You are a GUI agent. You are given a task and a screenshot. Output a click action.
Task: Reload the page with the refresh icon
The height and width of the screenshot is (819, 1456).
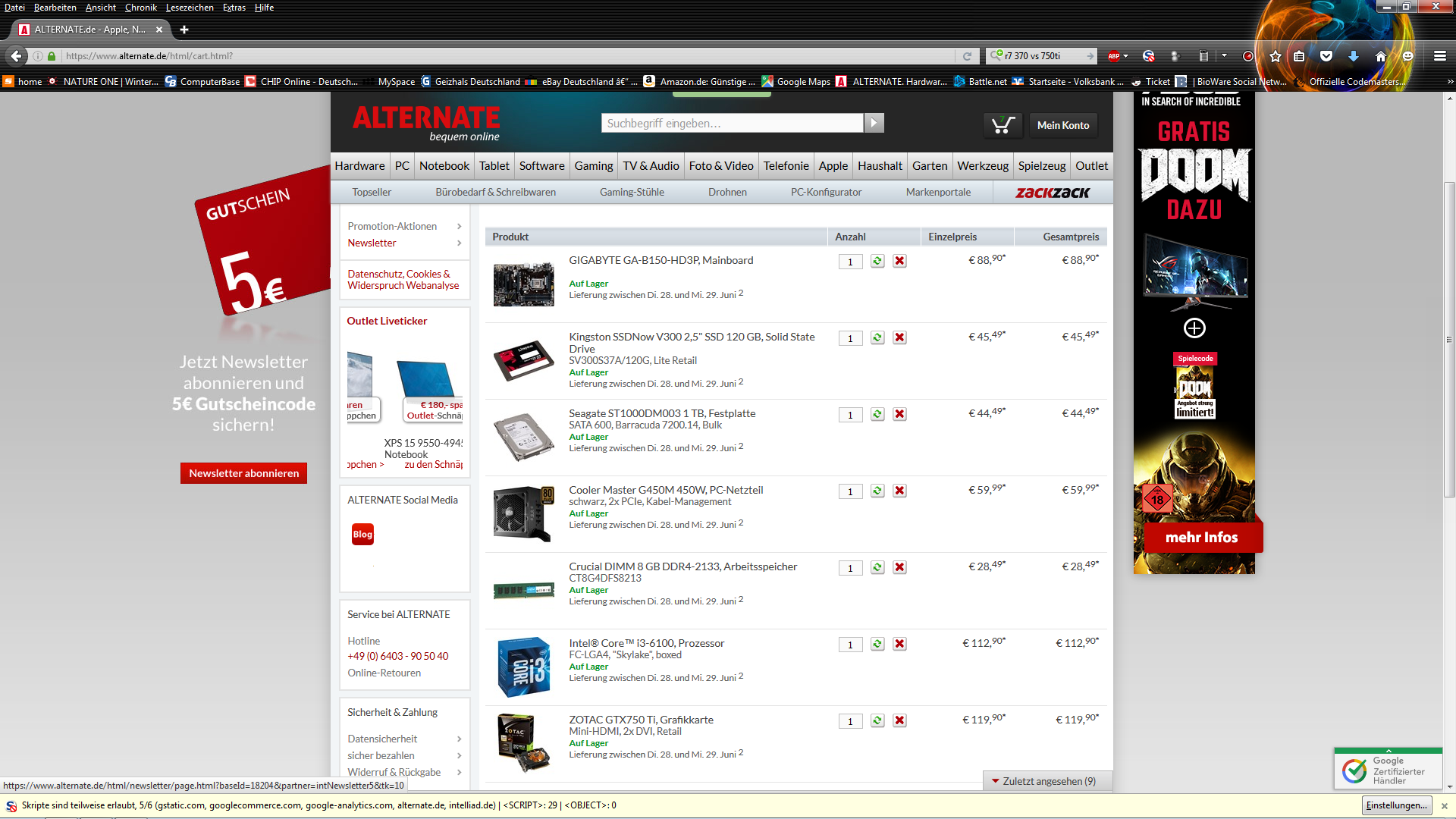tap(967, 56)
